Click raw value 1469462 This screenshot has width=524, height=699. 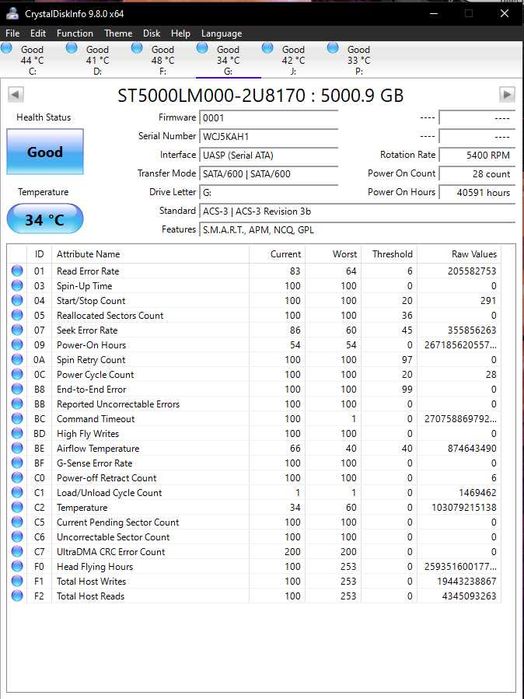477,493
